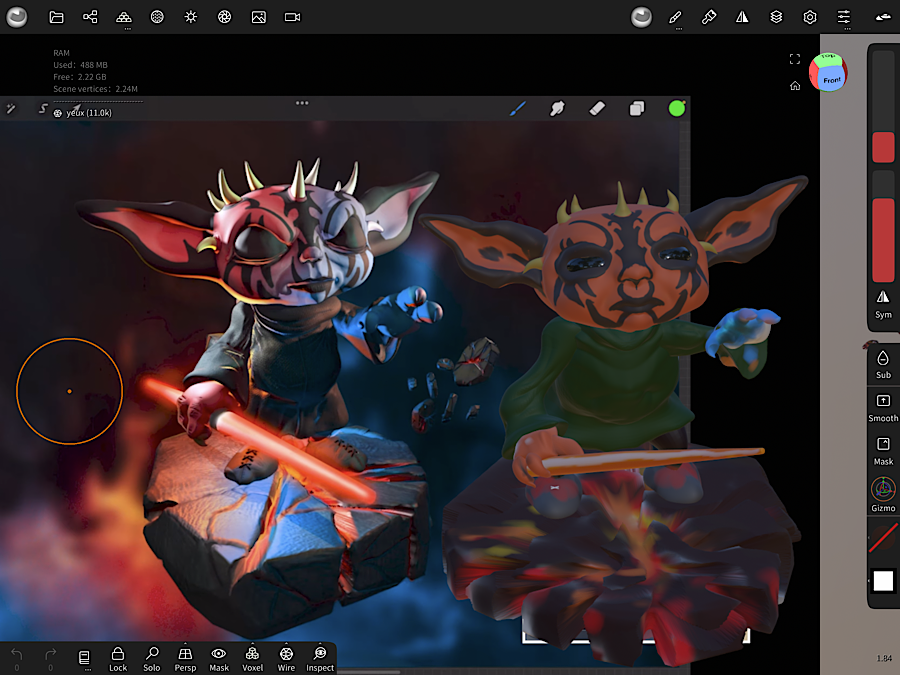This screenshot has width=900, height=675.
Task: Open the Painting dropper menu
Action: point(709,17)
